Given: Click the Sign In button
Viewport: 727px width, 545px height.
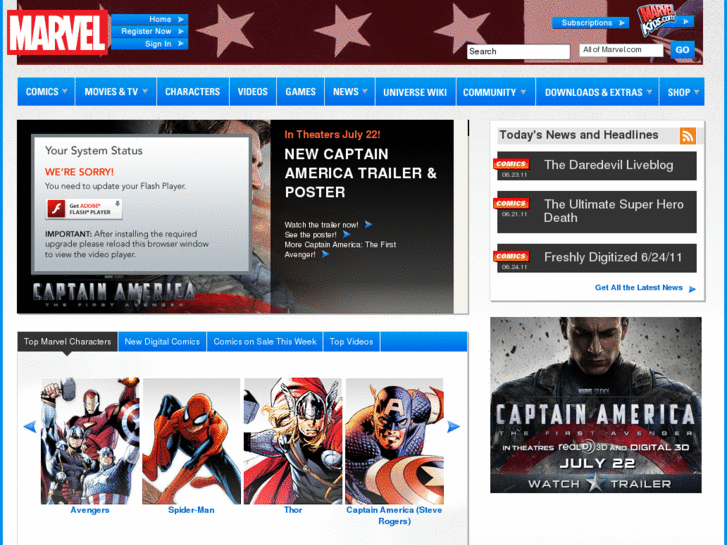Looking at the screenshot, I should (x=150, y=44).
